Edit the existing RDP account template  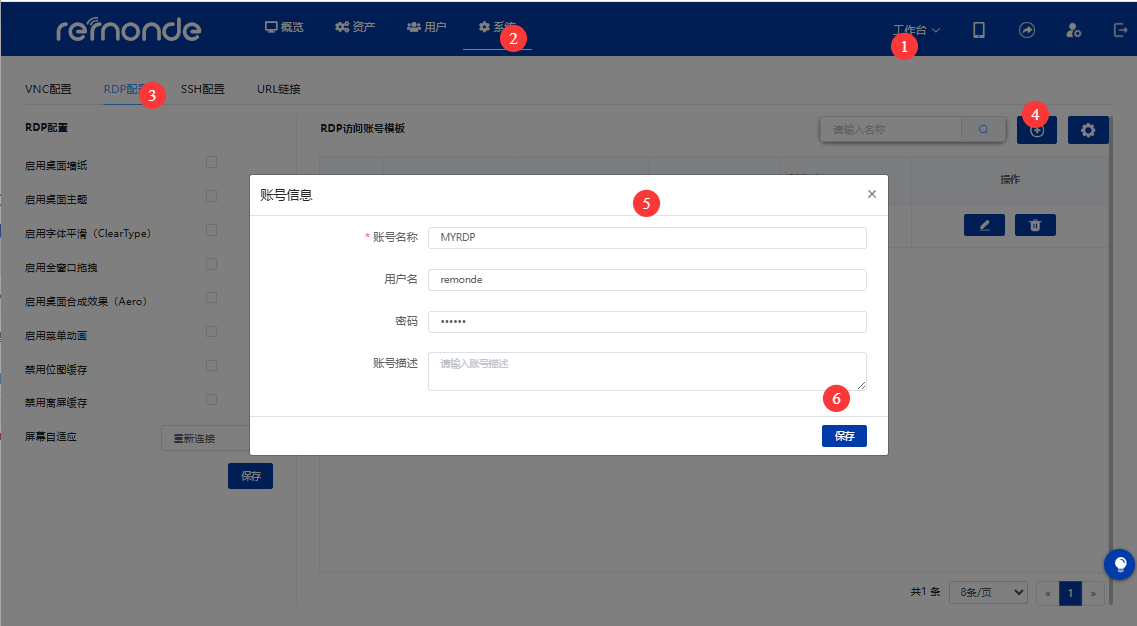pos(984,225)
